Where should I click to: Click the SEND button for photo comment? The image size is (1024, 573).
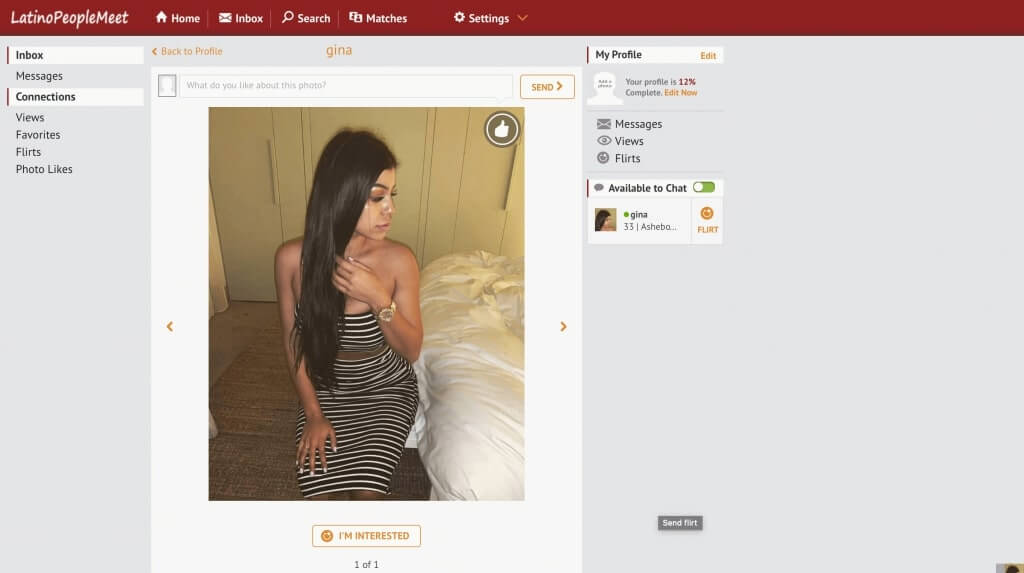pos(547,87)
